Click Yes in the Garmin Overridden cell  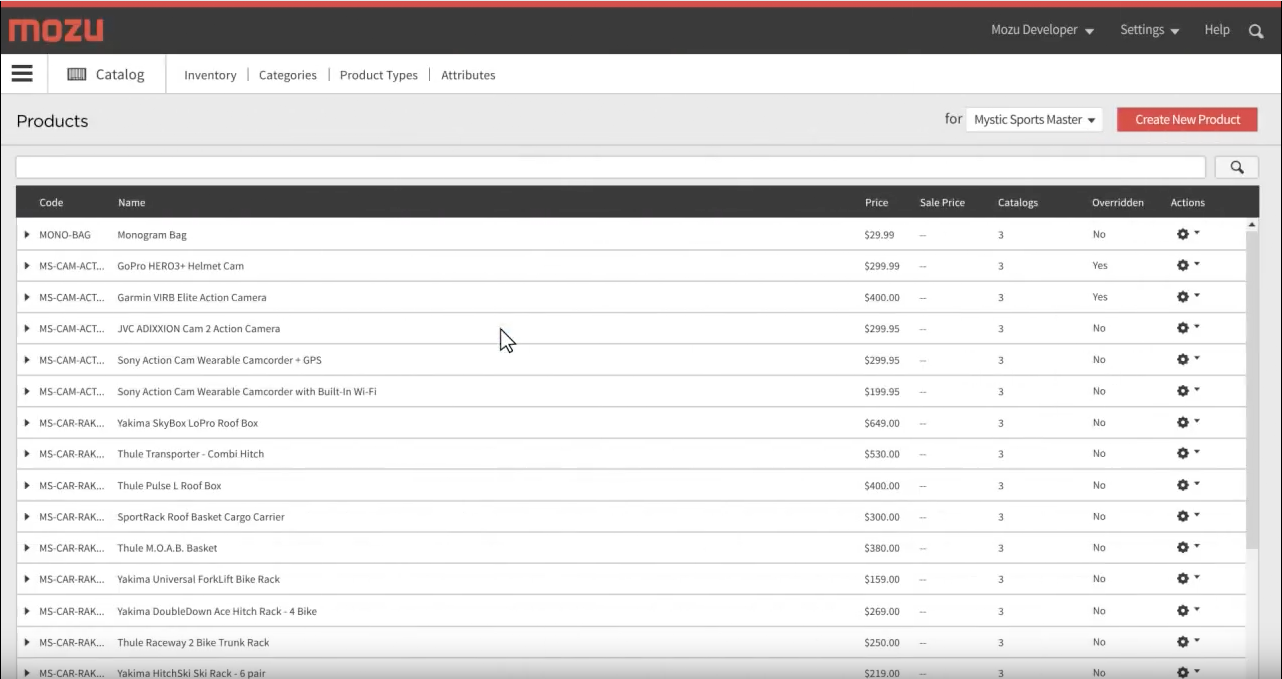coord(1100,297)
